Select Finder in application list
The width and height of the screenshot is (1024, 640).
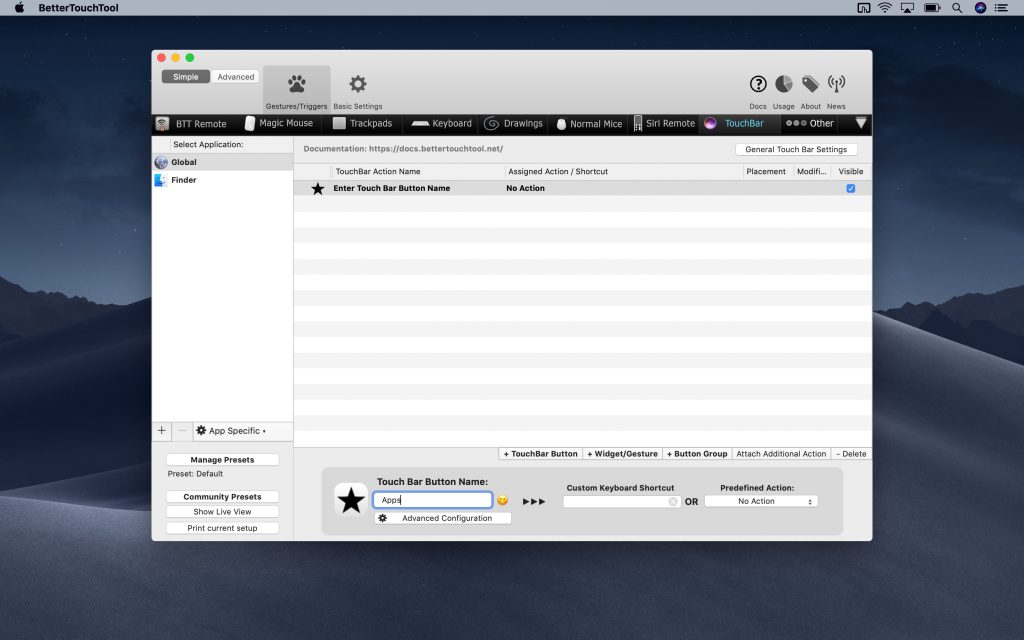(x=223, y=180)
